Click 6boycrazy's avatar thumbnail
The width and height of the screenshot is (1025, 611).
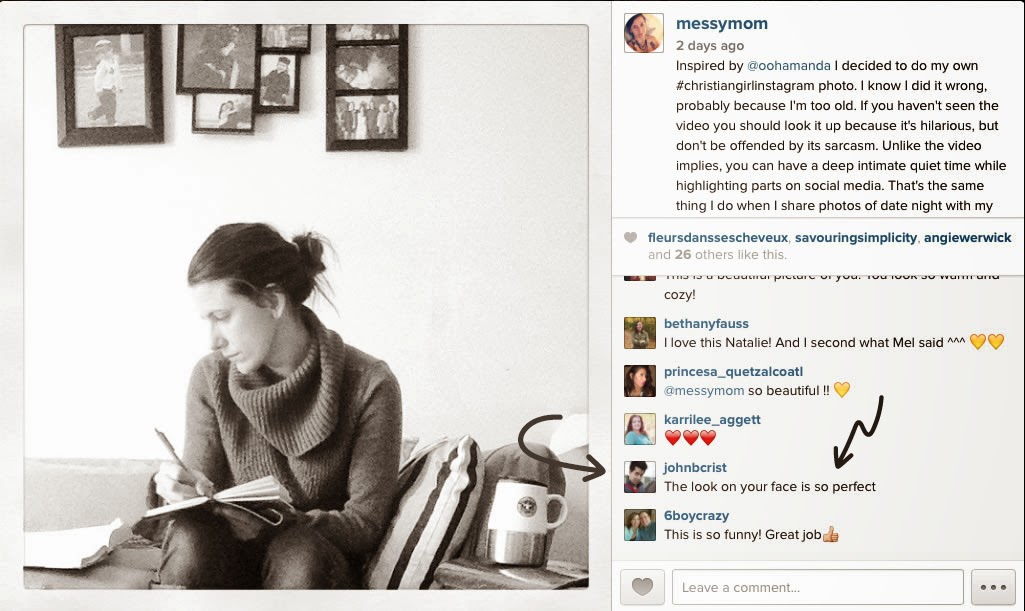[x=640, y=525]
